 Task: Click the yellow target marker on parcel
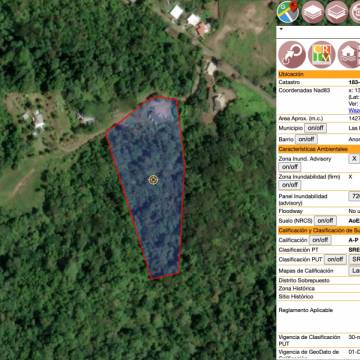point(153,180)
